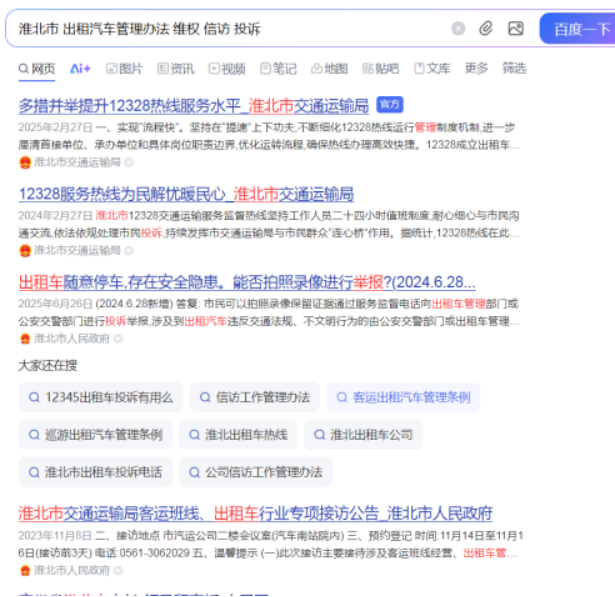Switch to the 地图 map tab
This screenshot has height=597, width=615.
point(329,68)
